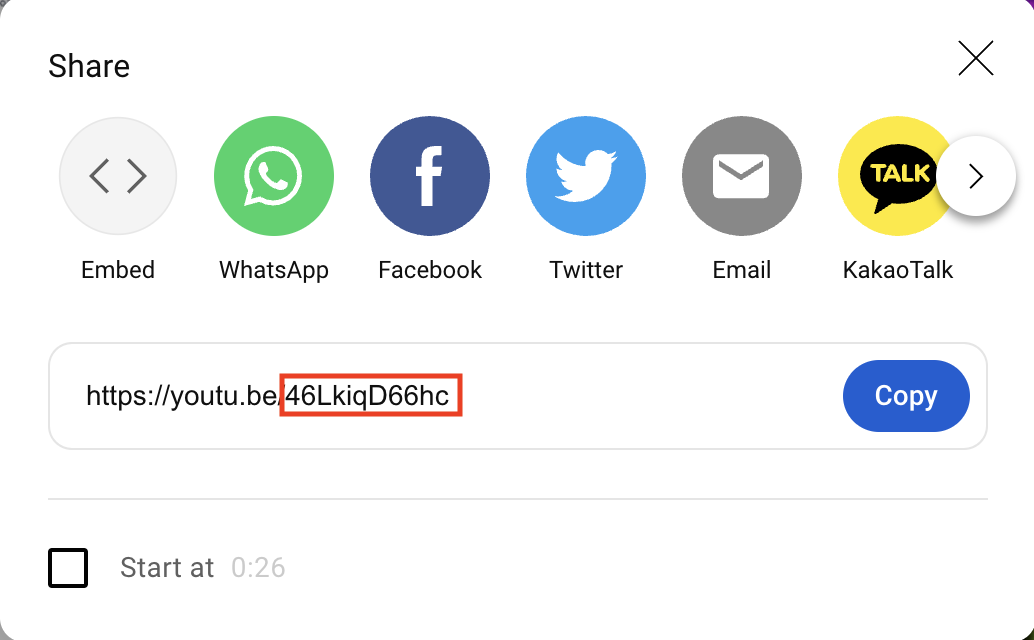1034x640 pixels.
Task: Share the video via WhatsApp icon
Action: [274, 176]
